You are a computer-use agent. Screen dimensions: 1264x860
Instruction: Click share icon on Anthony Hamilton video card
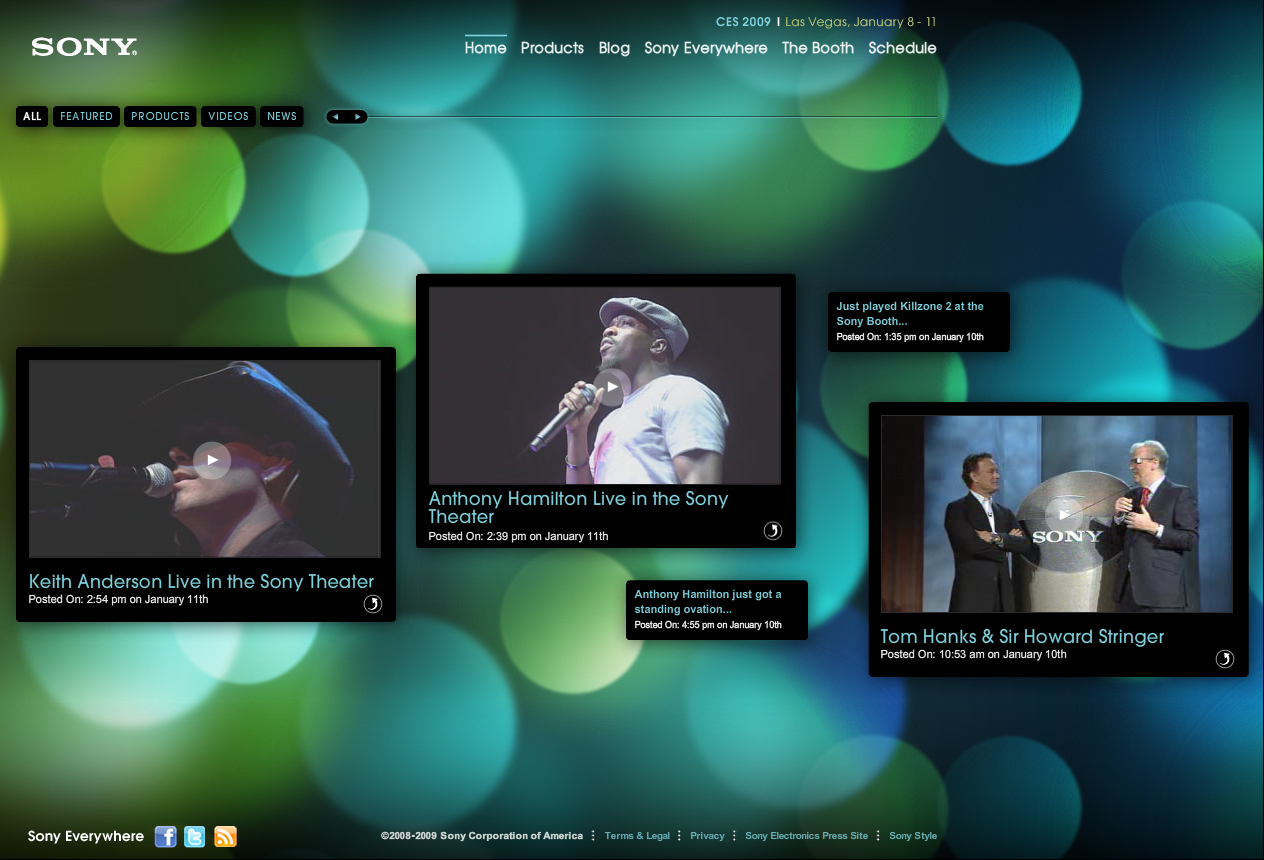coord(773,531)
